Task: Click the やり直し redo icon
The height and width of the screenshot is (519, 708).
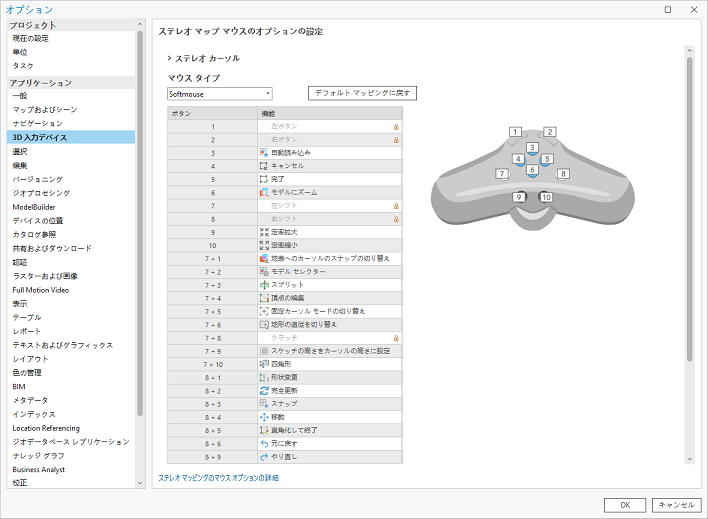Action: pyautogui.click(x=264, y=457)
